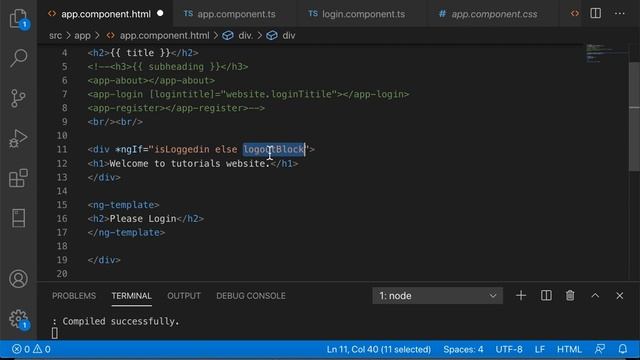Screen dimensions: 640x360
Task: Click the app.component.html breadcrumb
Action: (164, 36)
